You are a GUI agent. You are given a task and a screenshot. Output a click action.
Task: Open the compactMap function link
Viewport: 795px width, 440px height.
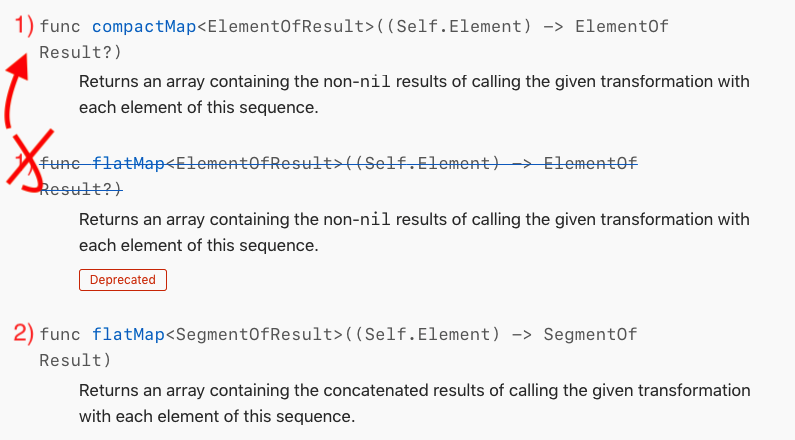(x=142, y=27)
